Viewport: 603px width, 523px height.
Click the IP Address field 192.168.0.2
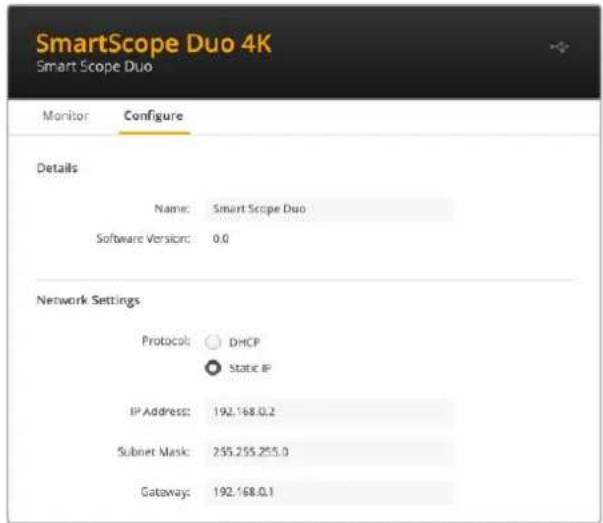click(x=329, y=411)
